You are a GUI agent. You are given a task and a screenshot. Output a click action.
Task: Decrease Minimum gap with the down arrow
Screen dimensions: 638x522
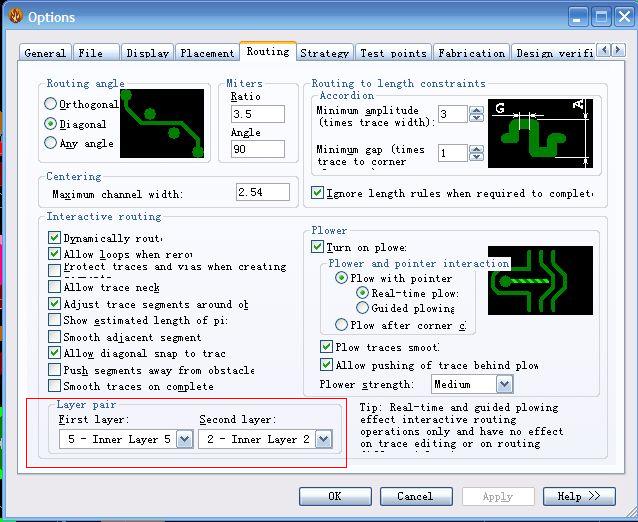click(x=476, y=157)
